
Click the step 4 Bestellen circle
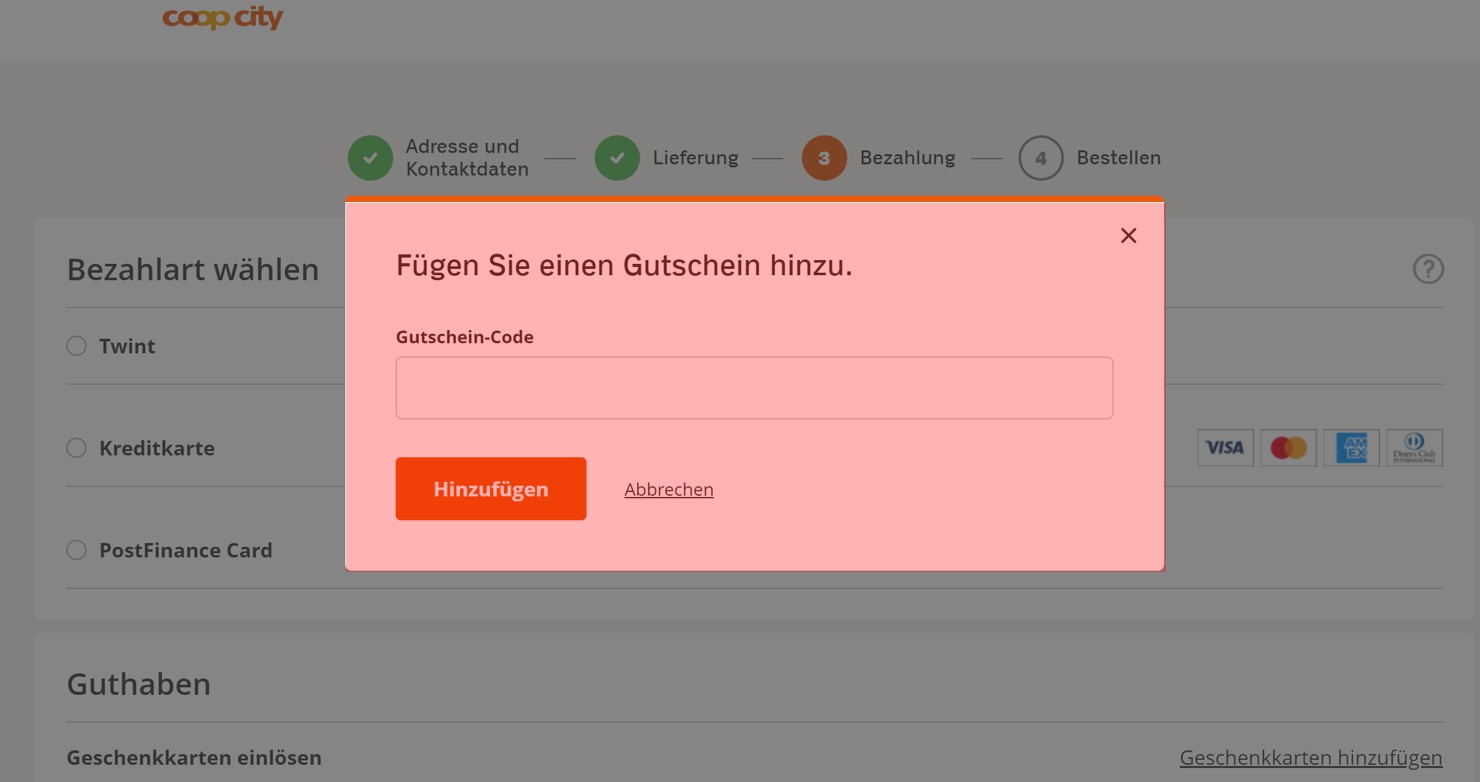click(1041, 158)
